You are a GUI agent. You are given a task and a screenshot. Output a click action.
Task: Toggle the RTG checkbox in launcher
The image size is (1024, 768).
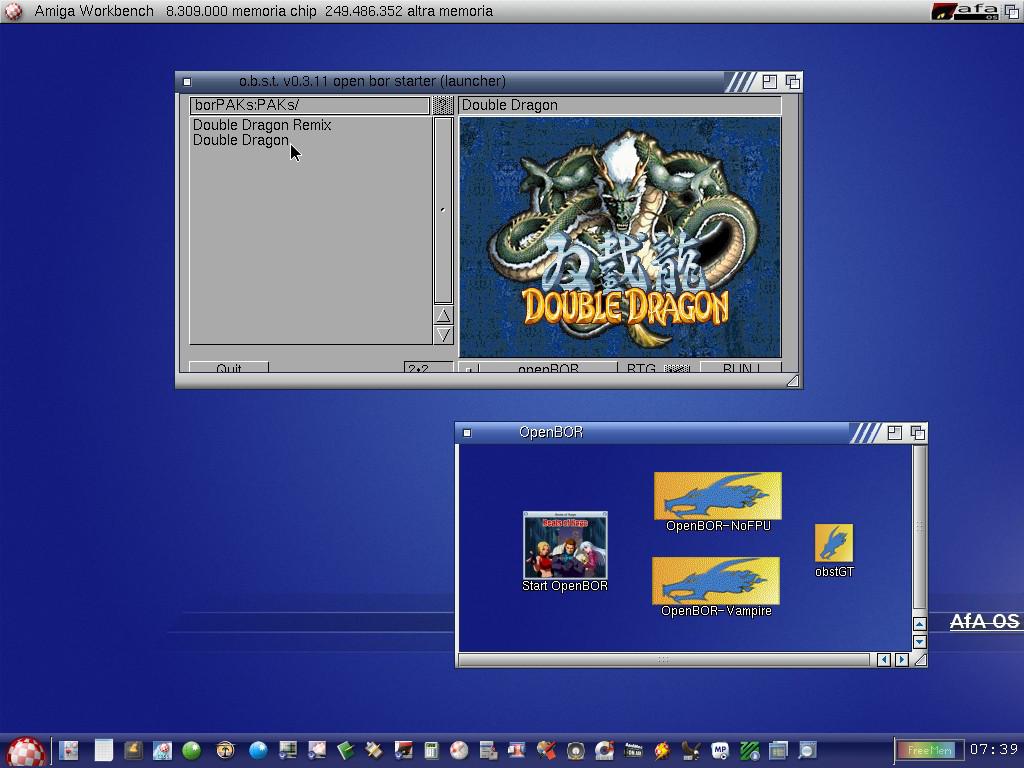tap(677, 368)
